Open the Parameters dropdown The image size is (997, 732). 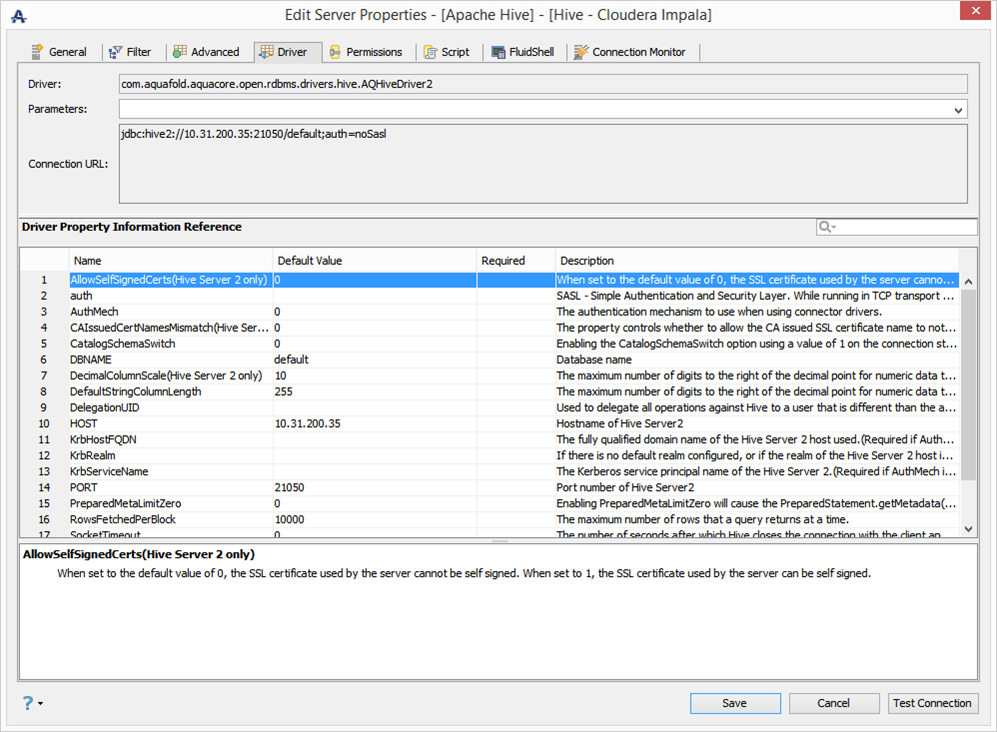(958, 110)
